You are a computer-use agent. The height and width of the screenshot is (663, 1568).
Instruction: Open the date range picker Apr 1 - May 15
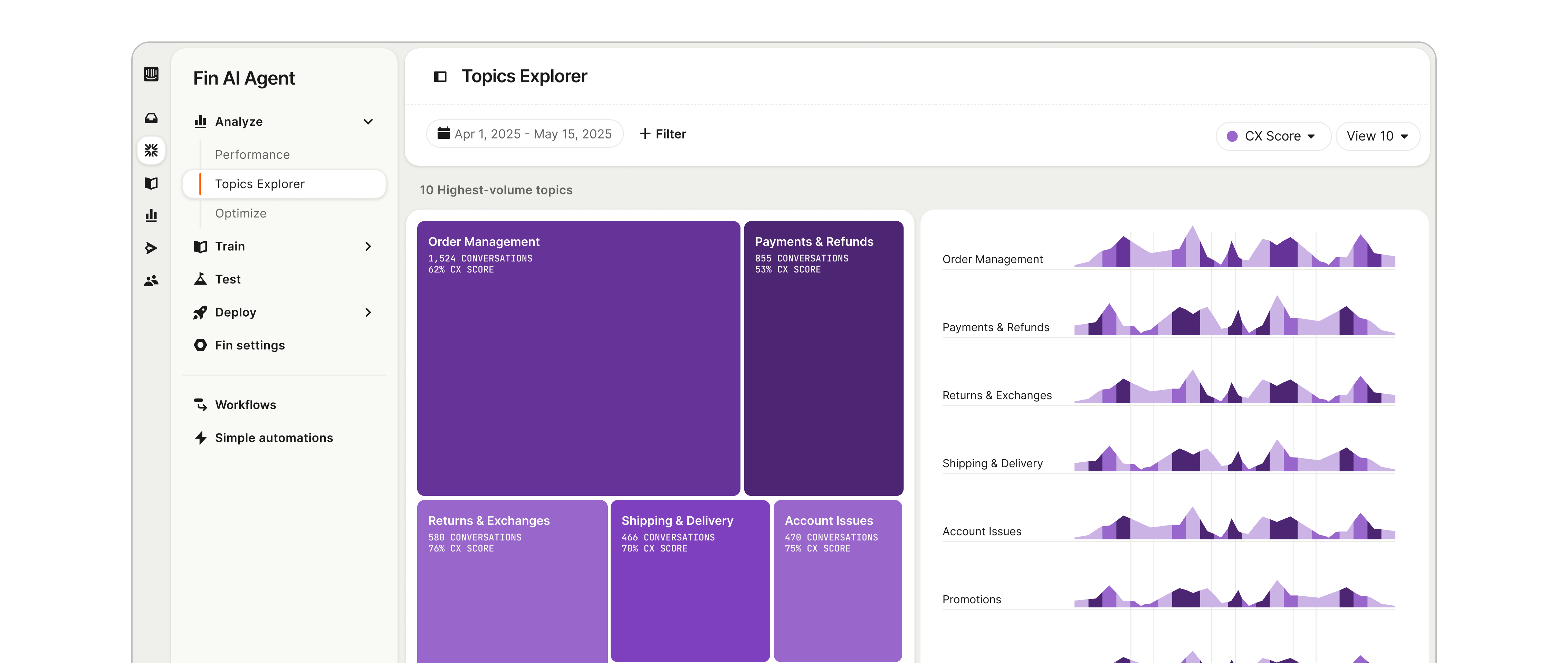pos(525,134)
